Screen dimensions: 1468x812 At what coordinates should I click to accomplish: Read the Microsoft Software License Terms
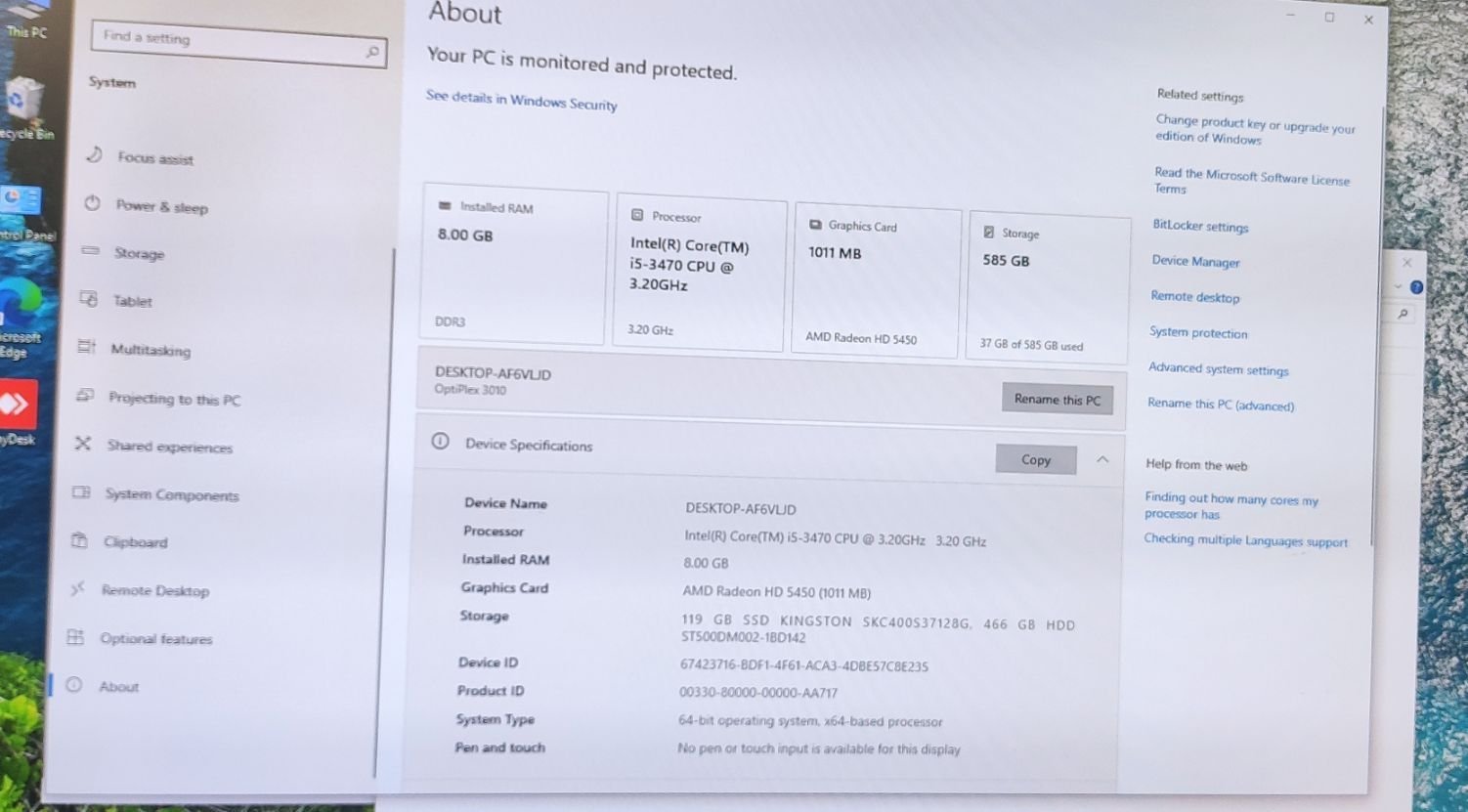1251,181
